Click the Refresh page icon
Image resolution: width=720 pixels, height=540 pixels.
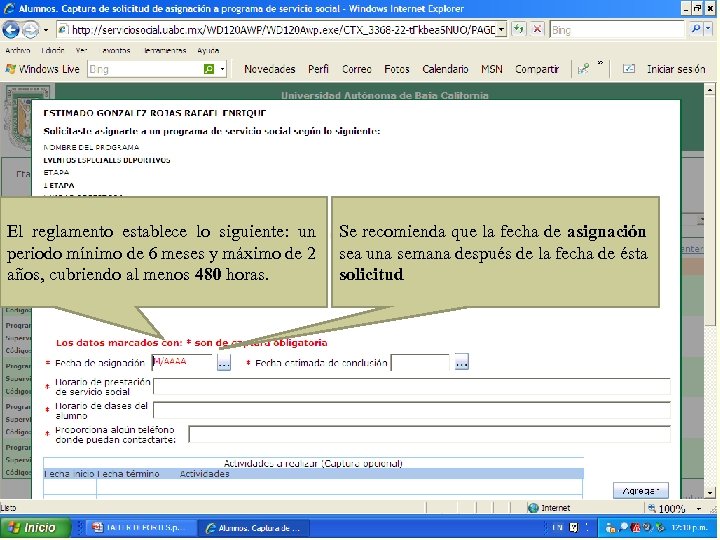(x=518, y=30)
